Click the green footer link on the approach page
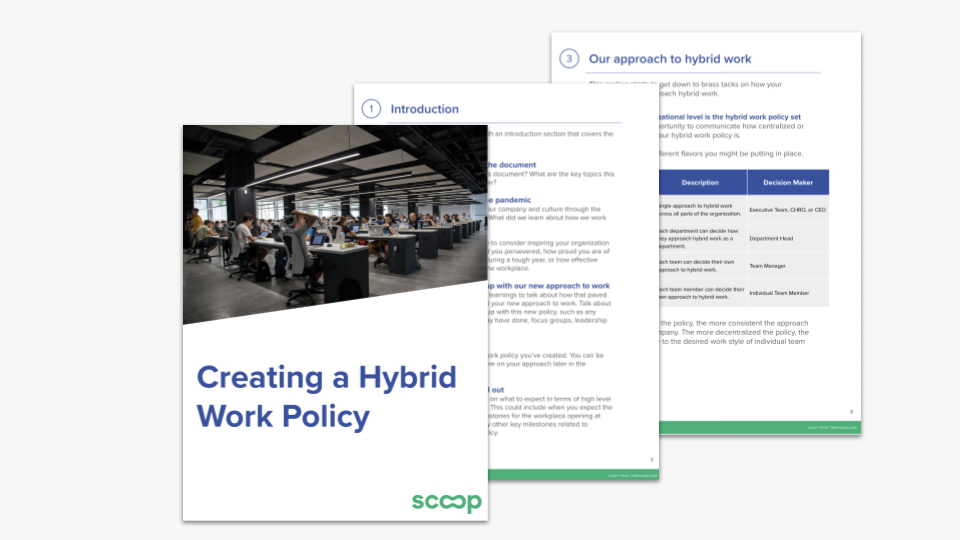960x540 pixels. tap(832, 427)
